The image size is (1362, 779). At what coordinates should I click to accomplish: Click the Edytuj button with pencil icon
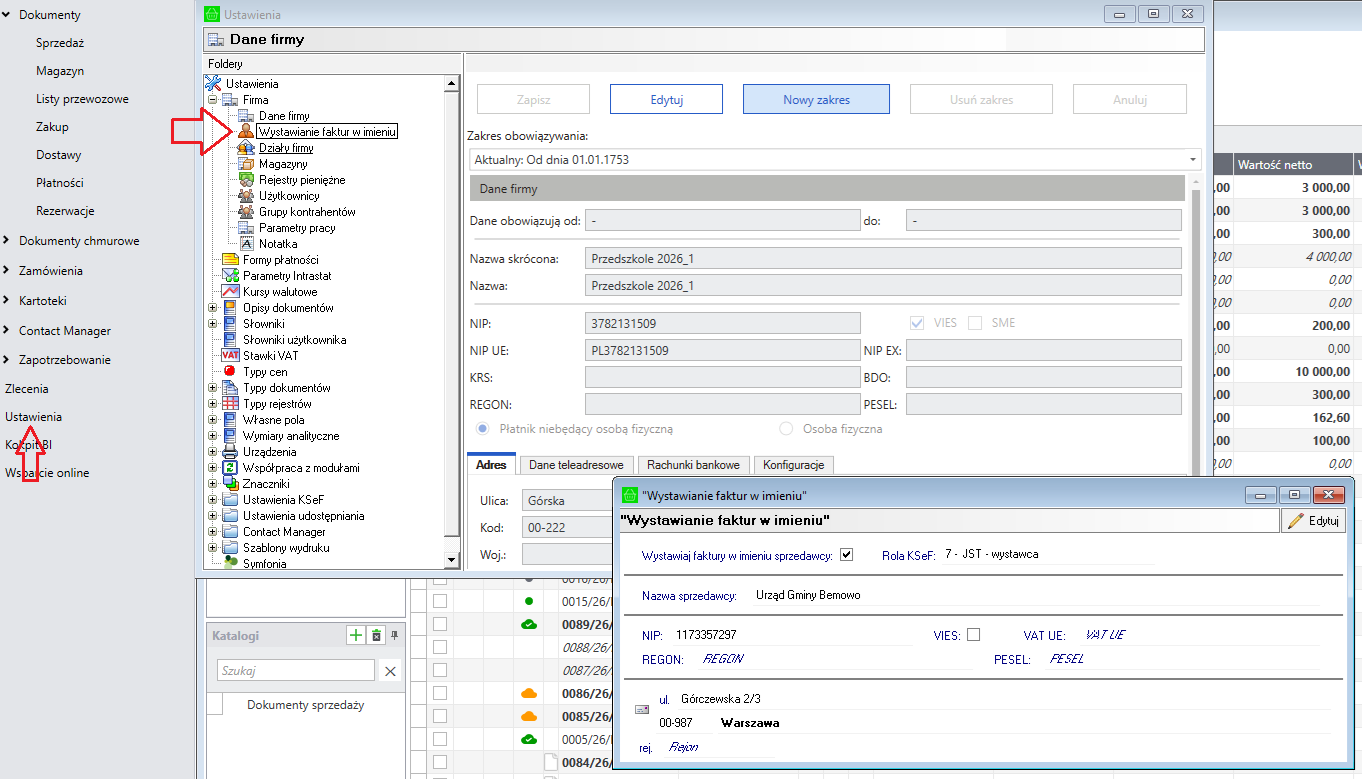[1314, 521]
